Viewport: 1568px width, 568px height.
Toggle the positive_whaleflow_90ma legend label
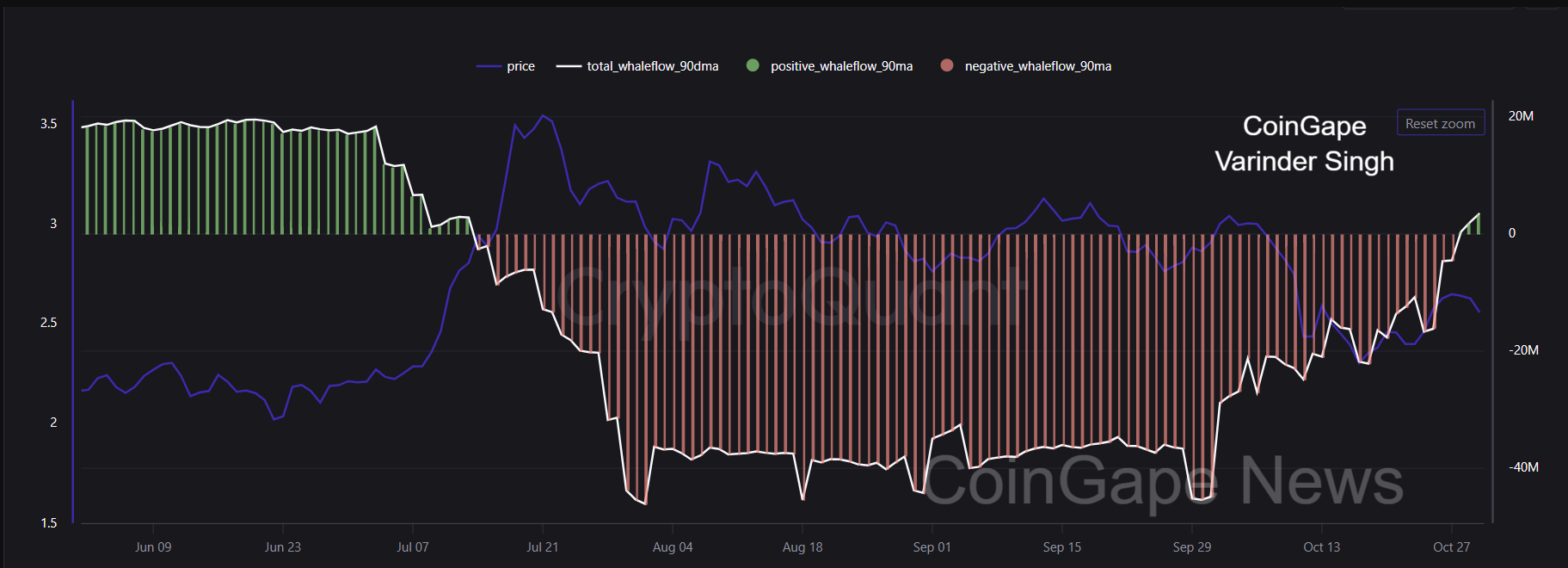pyautogui.click(x=841, y=66)
